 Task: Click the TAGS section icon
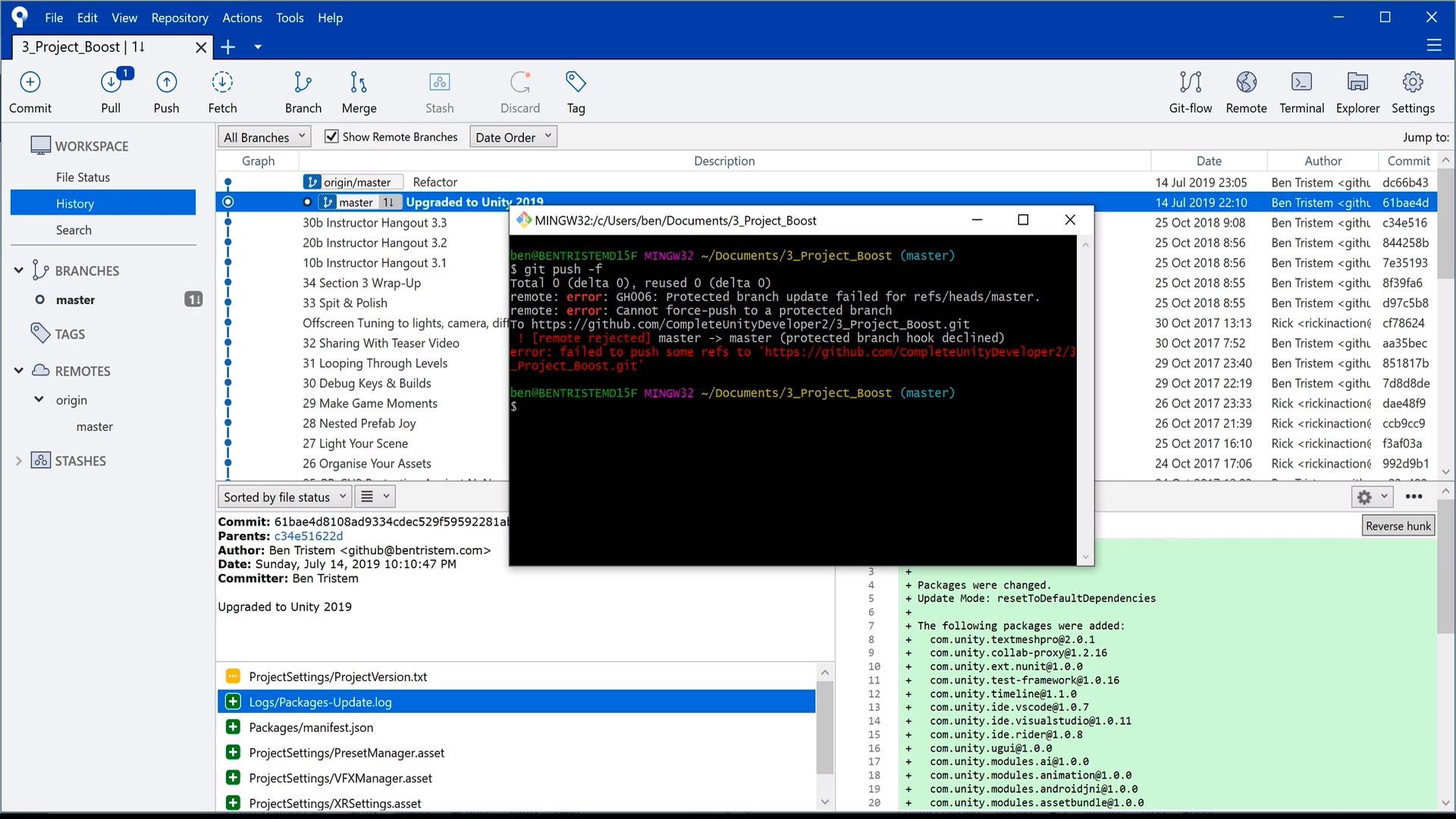click(x=40, y=333)
